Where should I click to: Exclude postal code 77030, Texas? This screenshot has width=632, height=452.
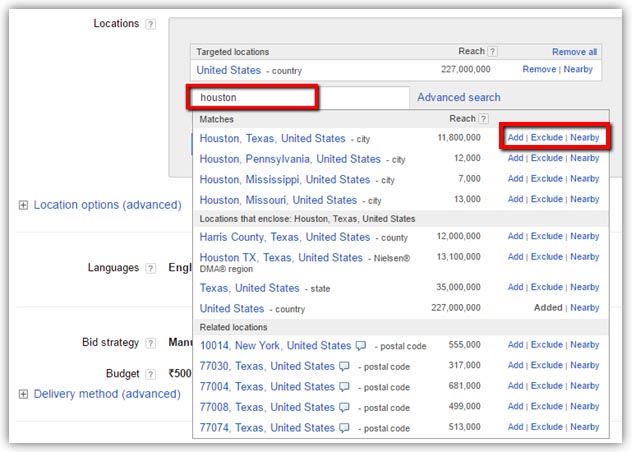pos(547,365)
